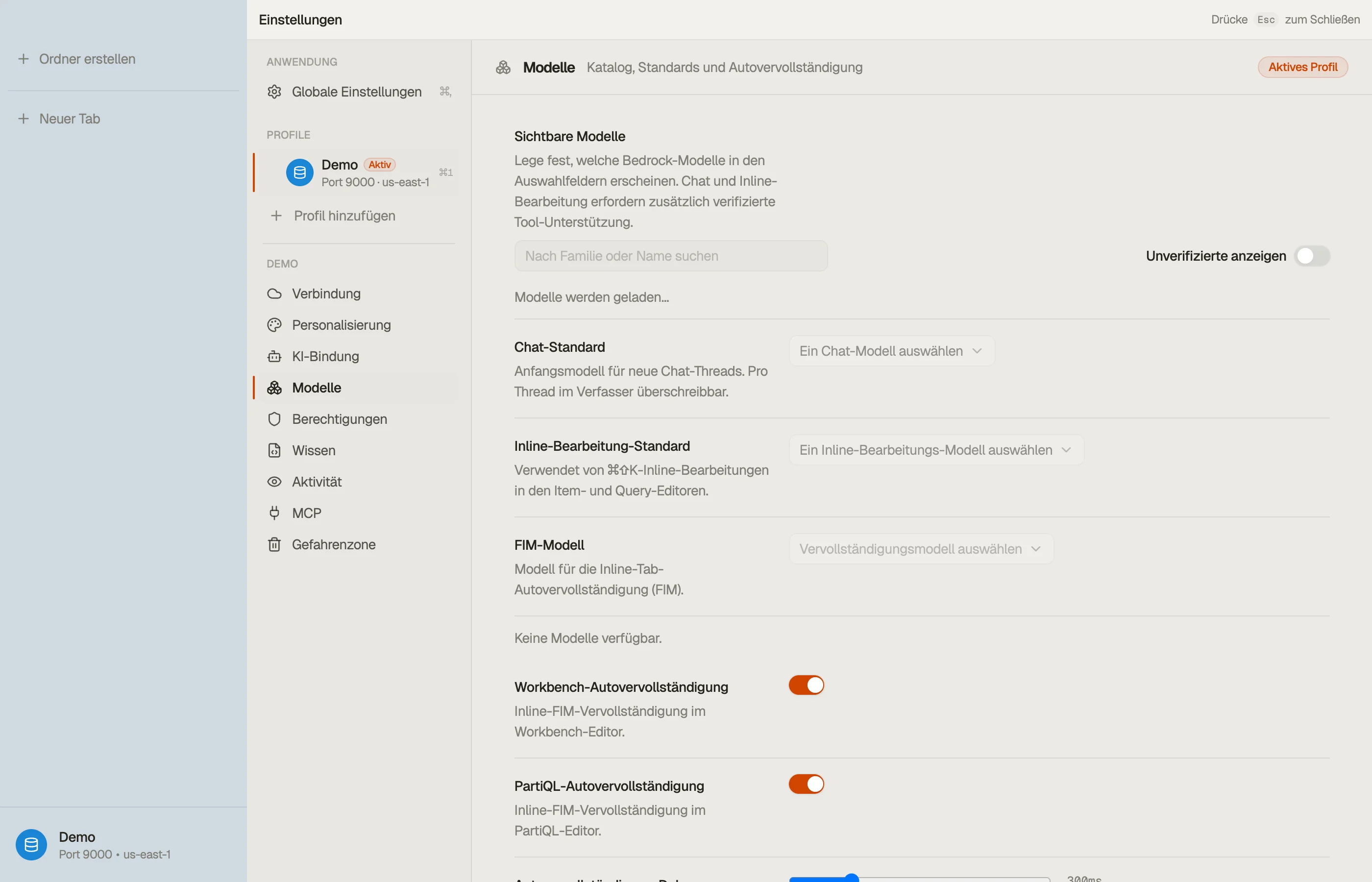
Task: Click the trash icon next to Gefahrenzone
Action: pos(274,545)
